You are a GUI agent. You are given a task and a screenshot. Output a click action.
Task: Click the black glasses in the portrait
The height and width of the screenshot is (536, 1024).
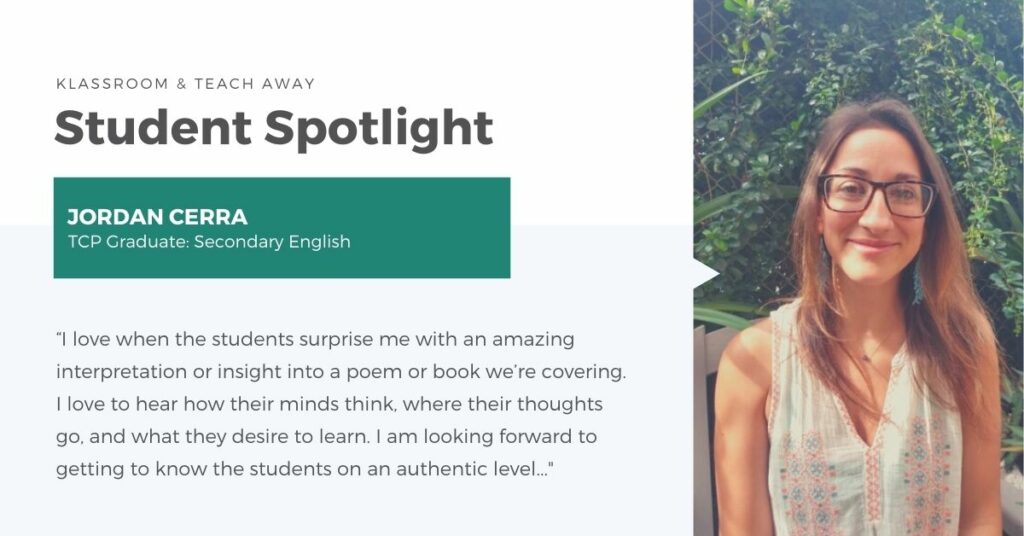877,196
